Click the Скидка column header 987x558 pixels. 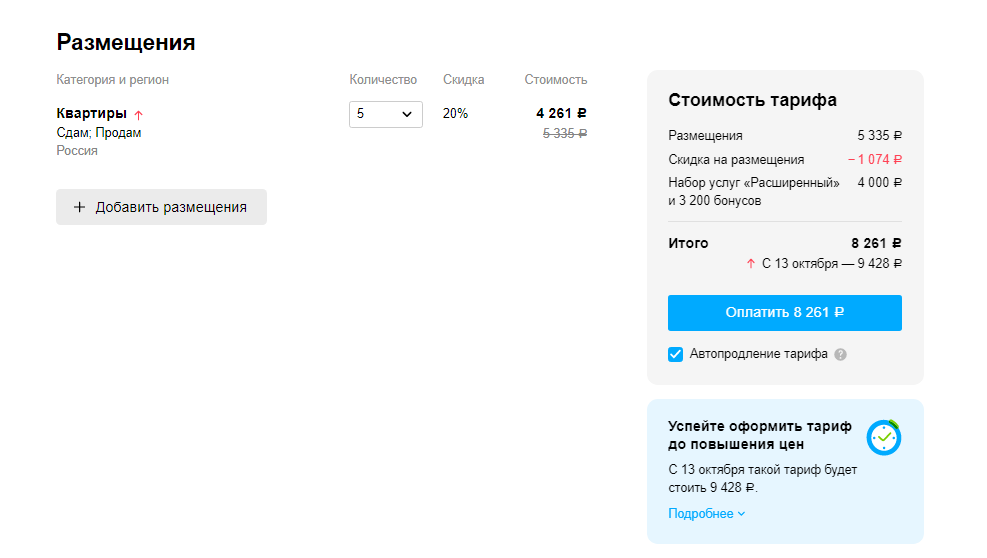click(x=463, y=80)
